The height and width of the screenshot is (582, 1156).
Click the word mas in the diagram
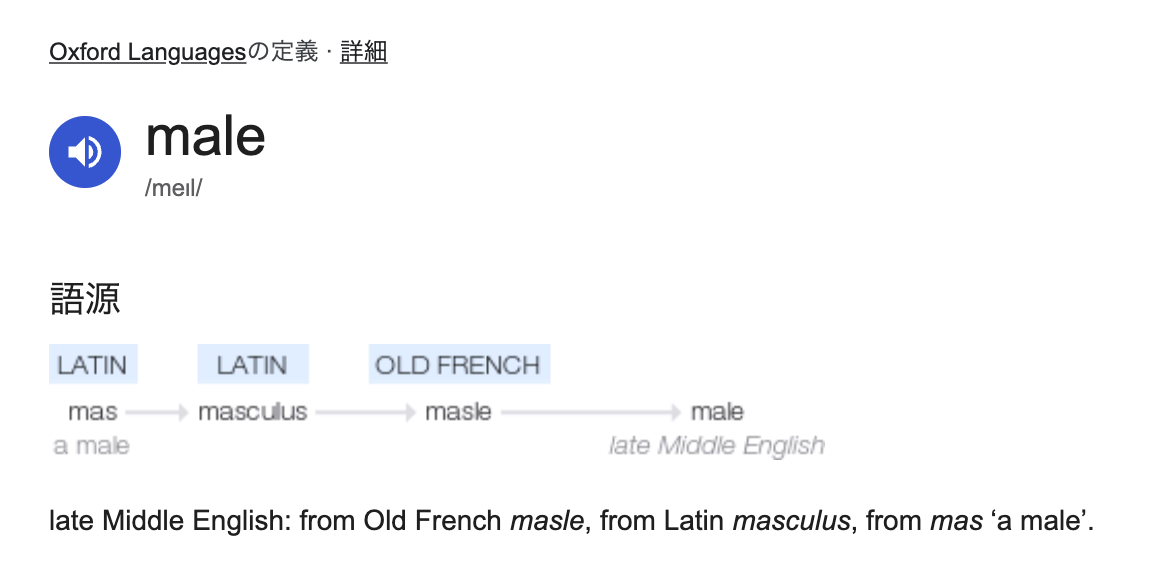coord(93,412)
